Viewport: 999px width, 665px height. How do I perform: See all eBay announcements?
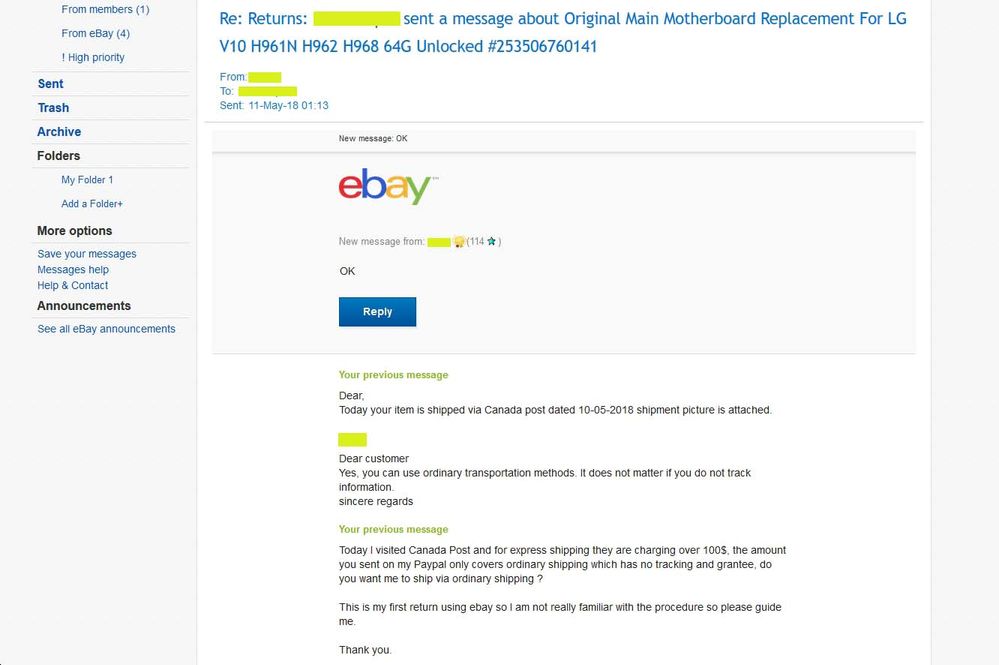106,329
